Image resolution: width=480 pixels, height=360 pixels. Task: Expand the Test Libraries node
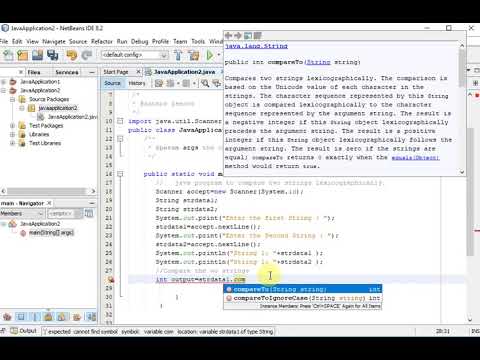12,143
